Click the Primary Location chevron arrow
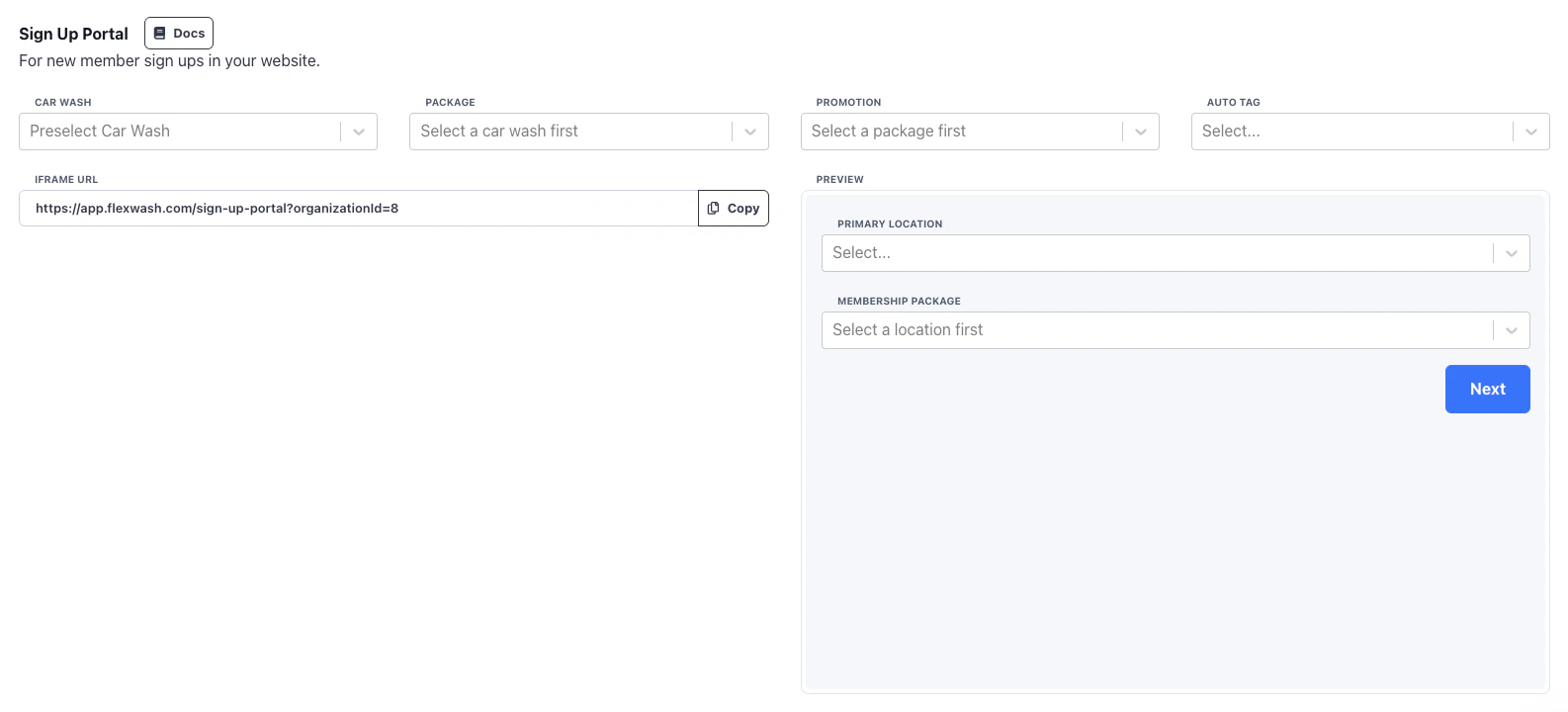The height and width of the screenshot is (712, 1568). click(1512, 253)
